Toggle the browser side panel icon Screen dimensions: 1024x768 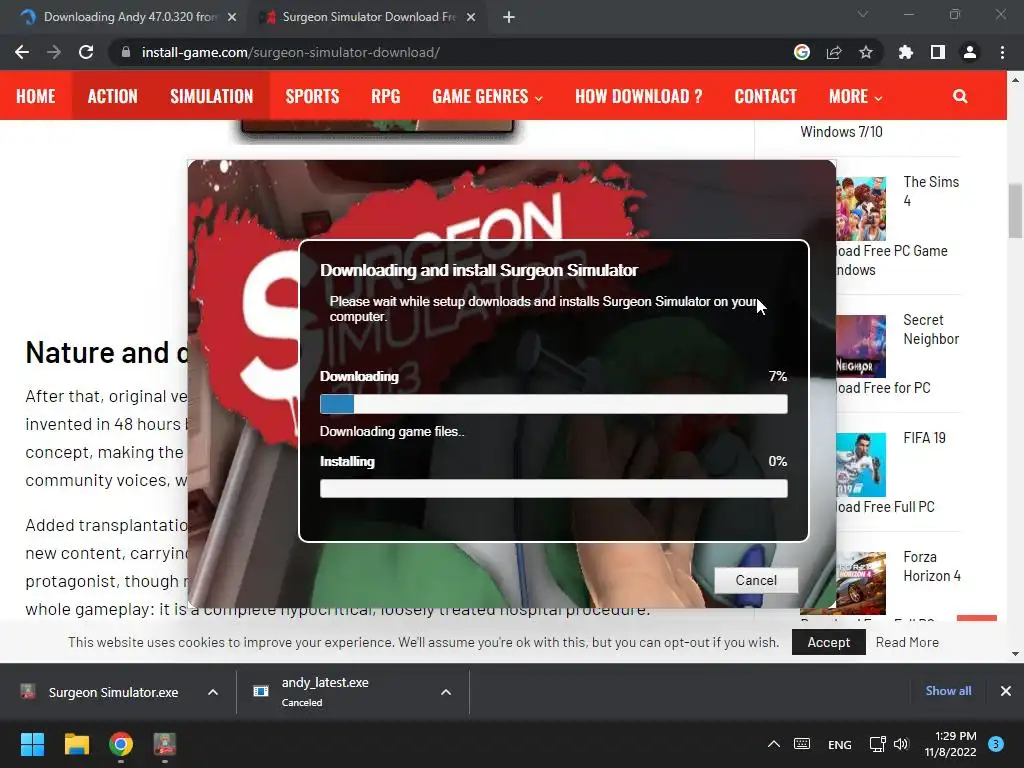tap(938, 52)
